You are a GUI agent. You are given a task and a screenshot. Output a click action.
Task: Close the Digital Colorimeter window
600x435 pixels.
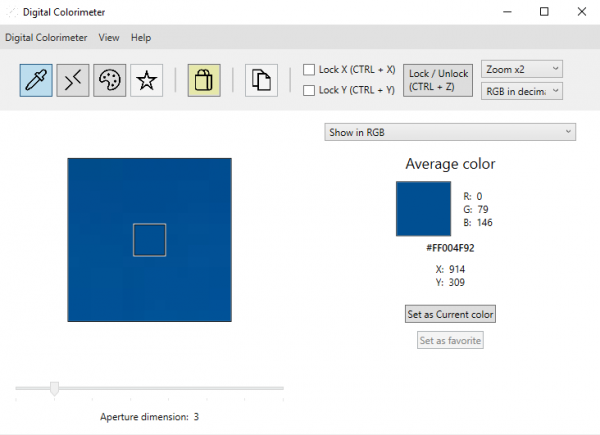pyautogui.click(x=582, y=12)
